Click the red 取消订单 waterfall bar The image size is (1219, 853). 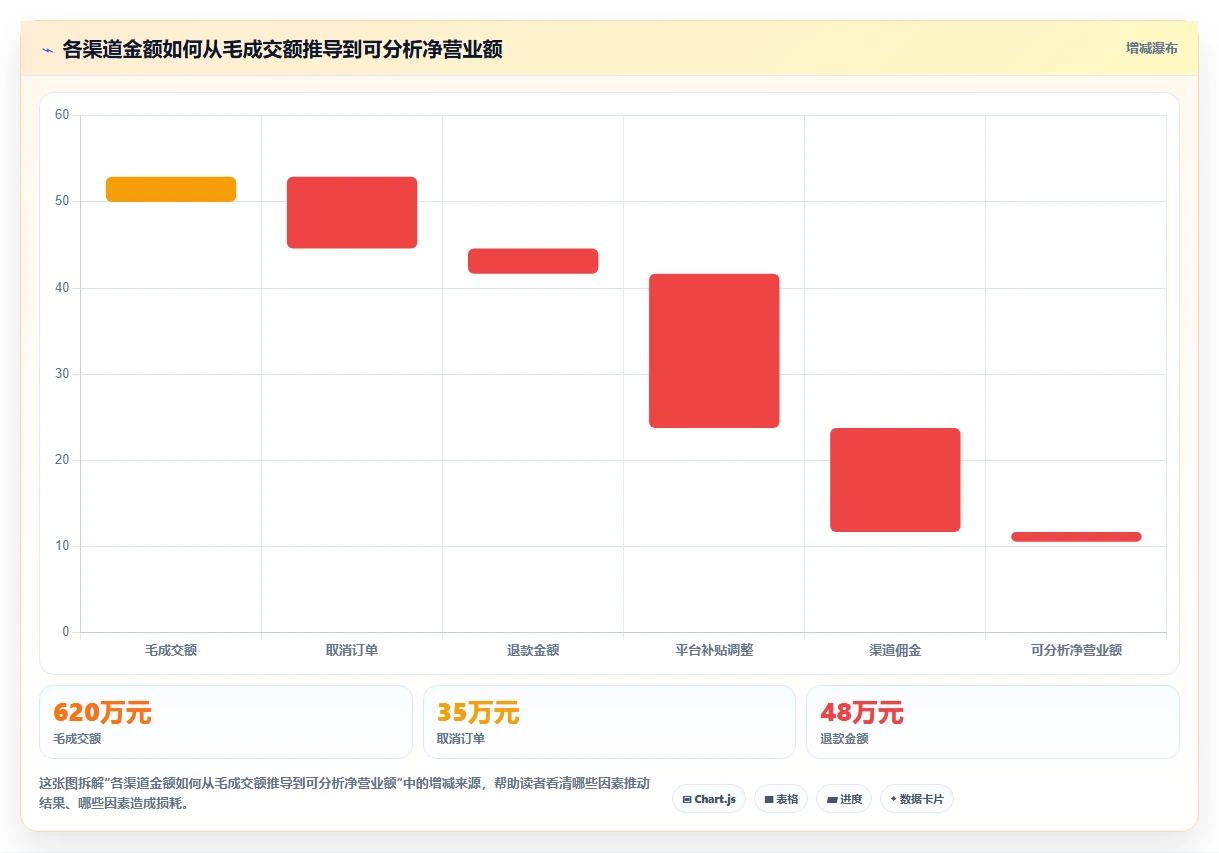point(352,212)
